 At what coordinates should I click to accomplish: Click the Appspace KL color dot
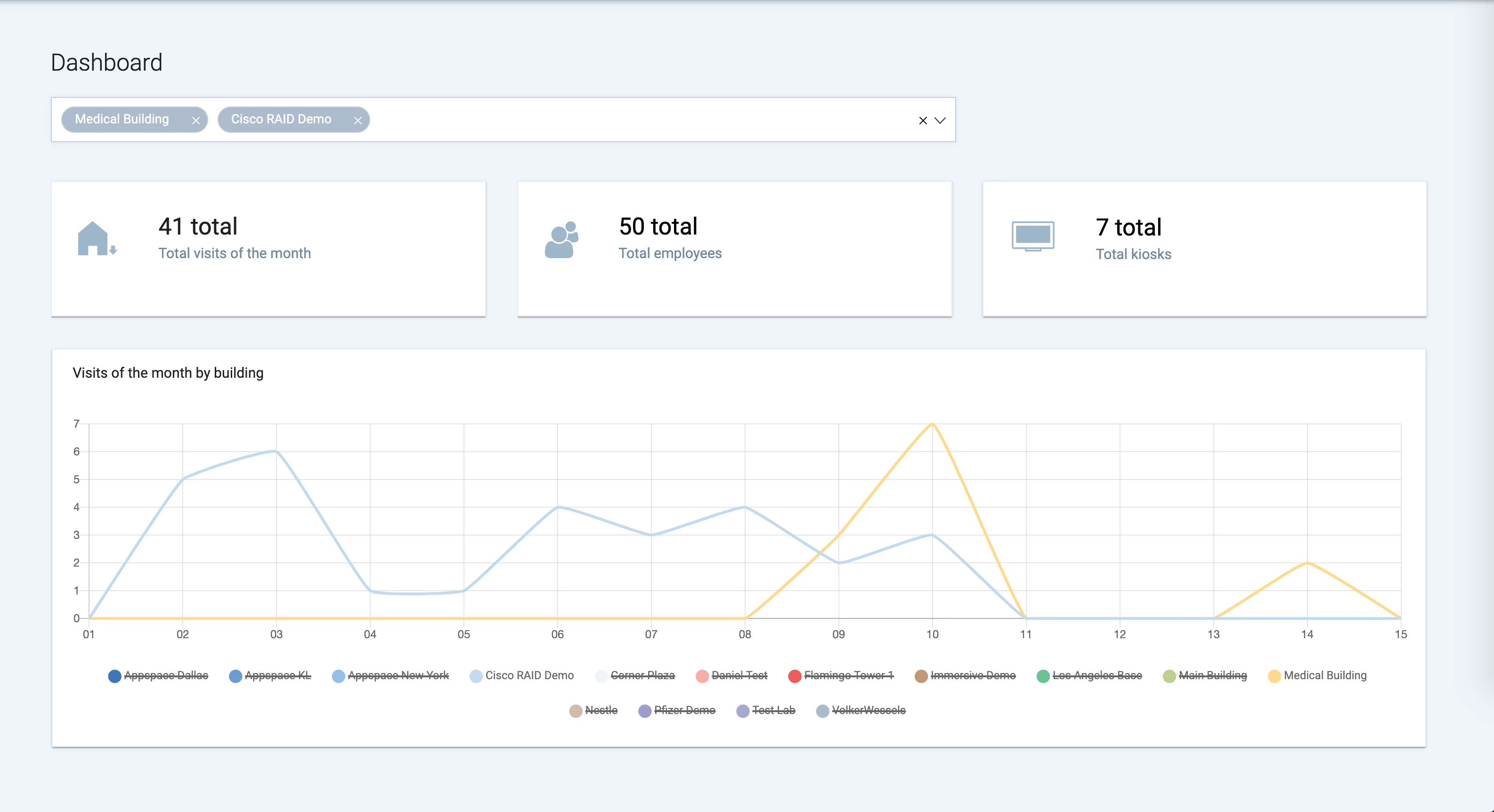[235, 676]
